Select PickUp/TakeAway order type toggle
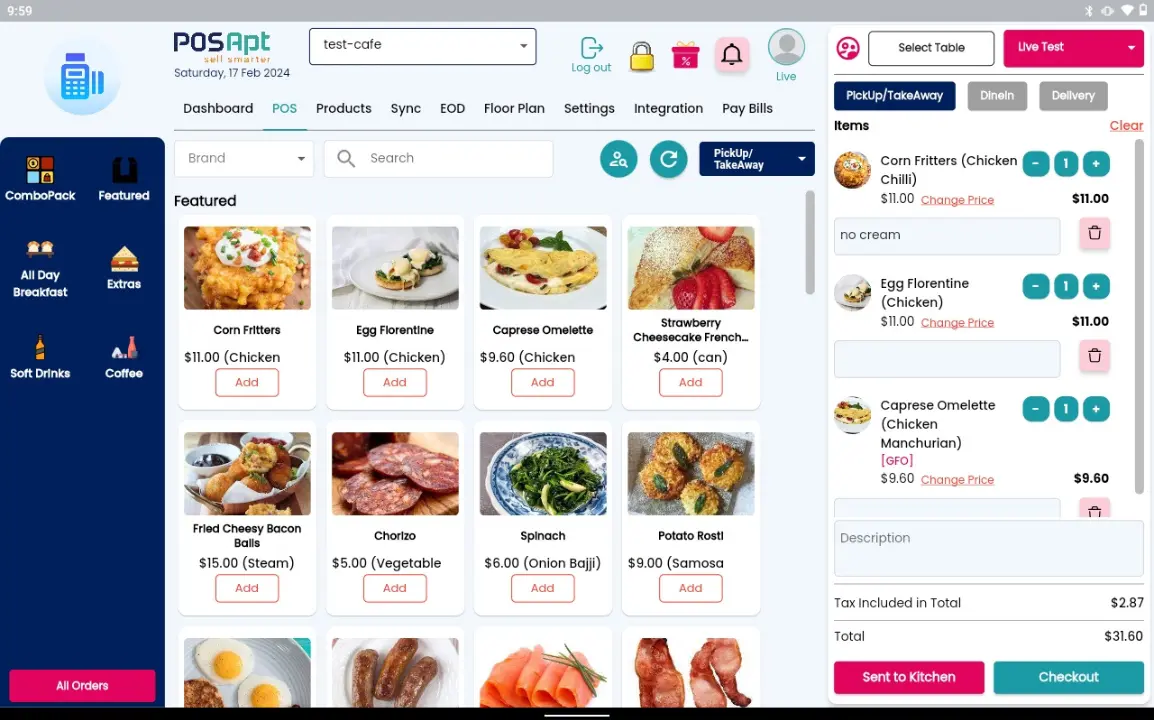This screenshot has width=1154, height=720. point(894,96)
